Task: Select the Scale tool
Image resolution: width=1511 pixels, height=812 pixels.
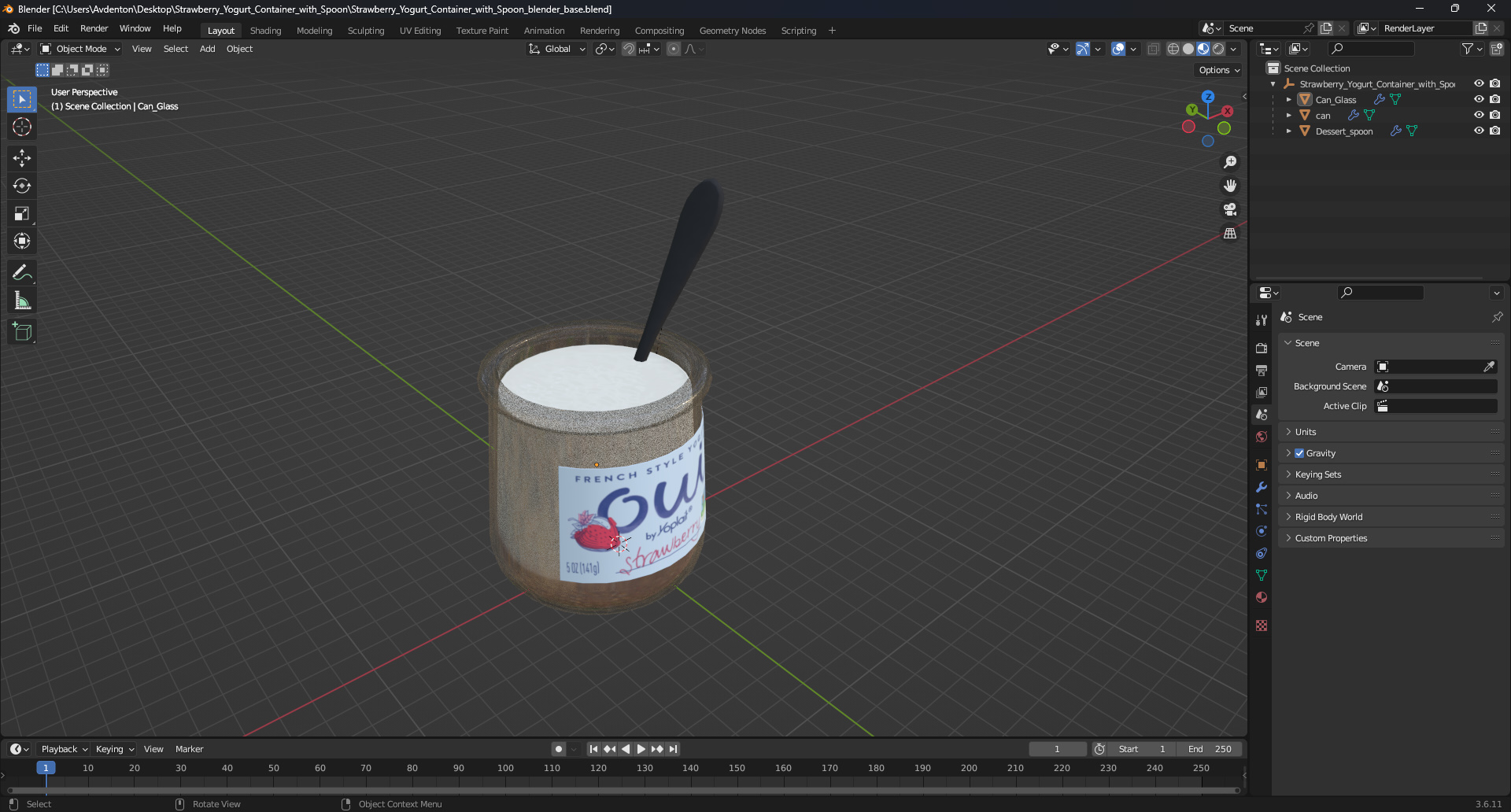Action: (22, 213)
